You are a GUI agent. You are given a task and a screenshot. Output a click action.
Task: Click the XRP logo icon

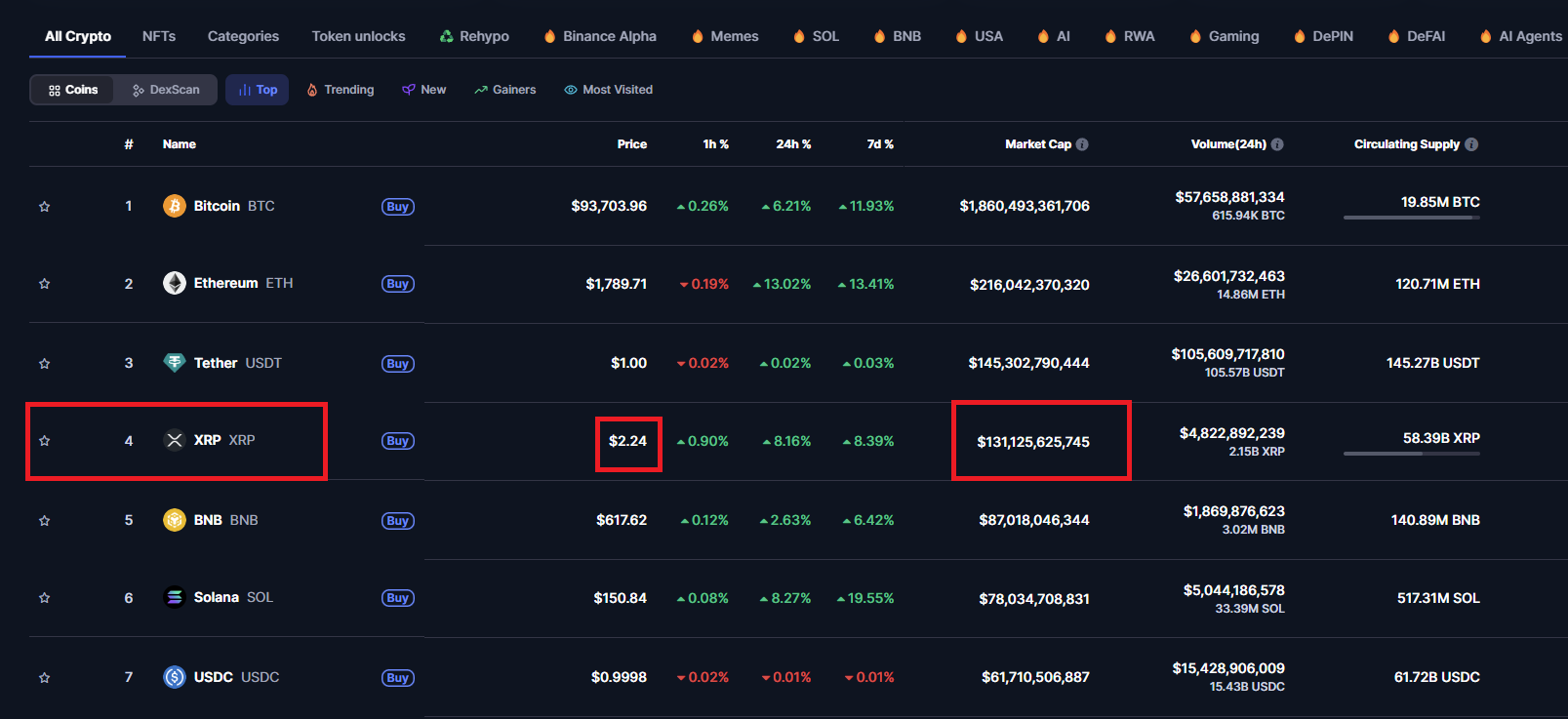tap(175, 440)
